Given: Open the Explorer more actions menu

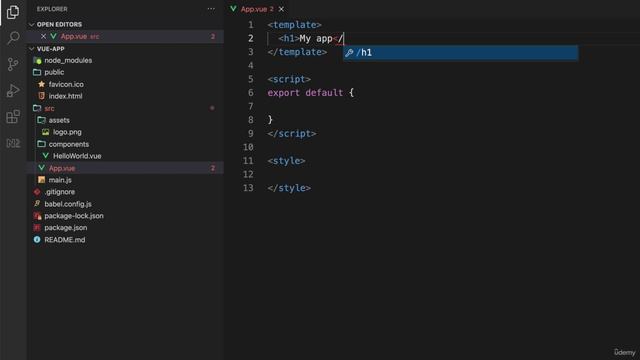Looking at the screenshot, I should coord(211,9).
